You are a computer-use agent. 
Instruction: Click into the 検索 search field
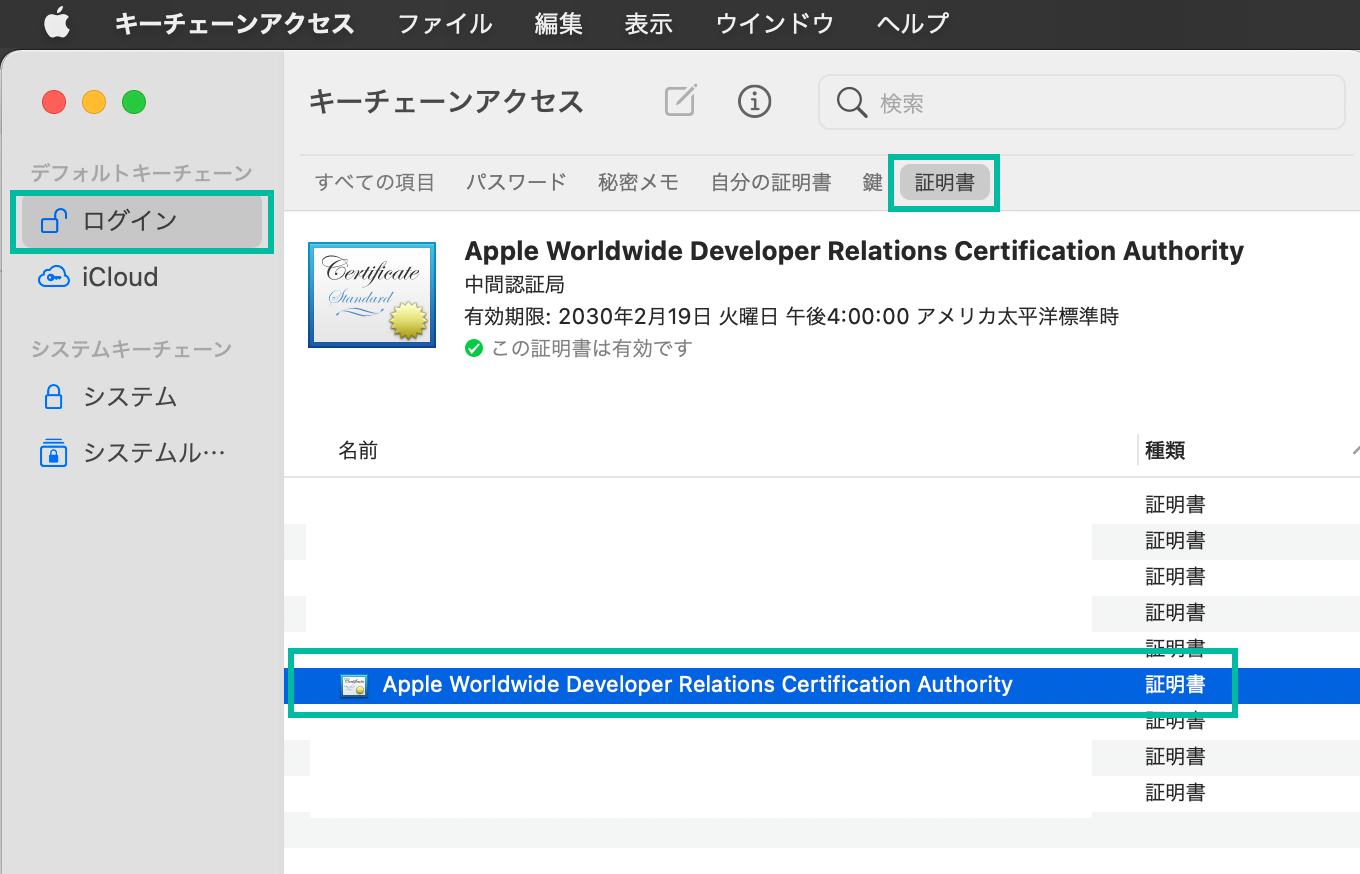coord(1082,102)
